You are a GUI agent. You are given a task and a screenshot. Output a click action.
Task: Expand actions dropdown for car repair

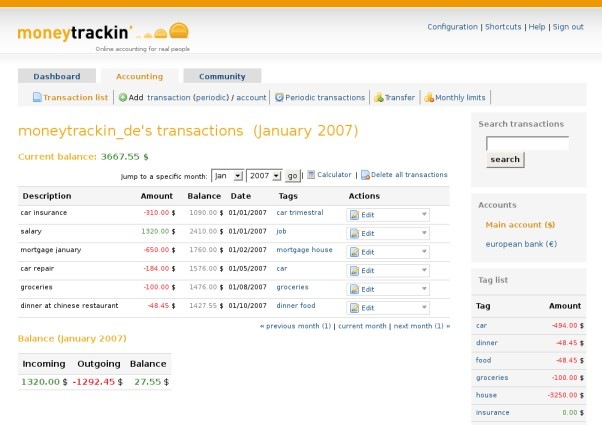pos(424,270)
